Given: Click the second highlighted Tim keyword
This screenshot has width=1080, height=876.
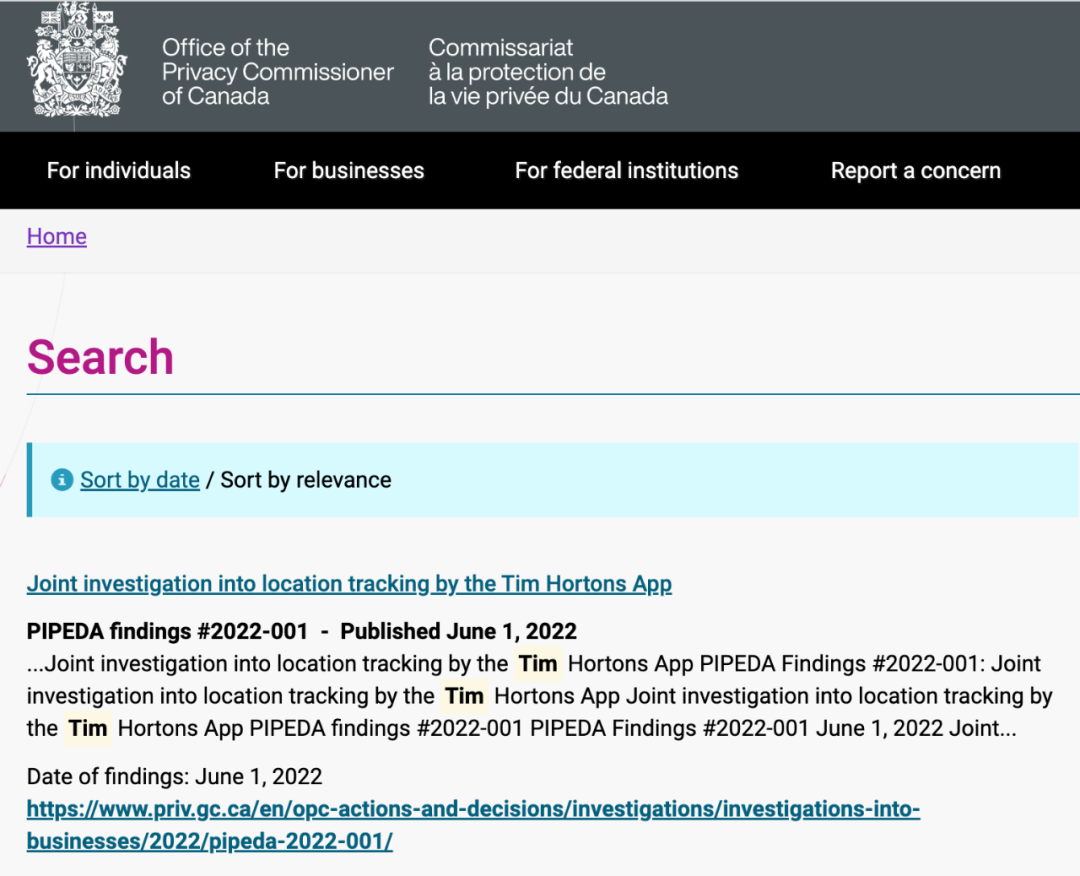Looking at the screenshot, I should coord(464,696).
